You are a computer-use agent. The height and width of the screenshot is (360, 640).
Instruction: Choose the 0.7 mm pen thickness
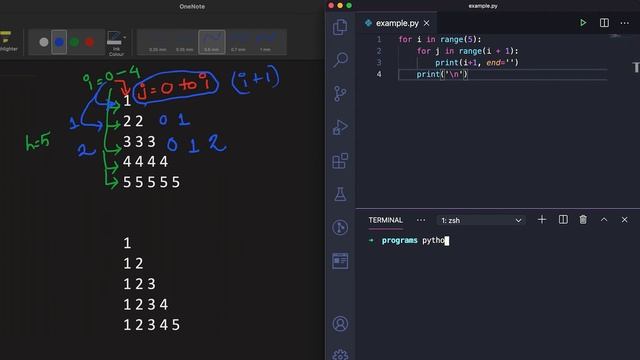coord(238,42)
